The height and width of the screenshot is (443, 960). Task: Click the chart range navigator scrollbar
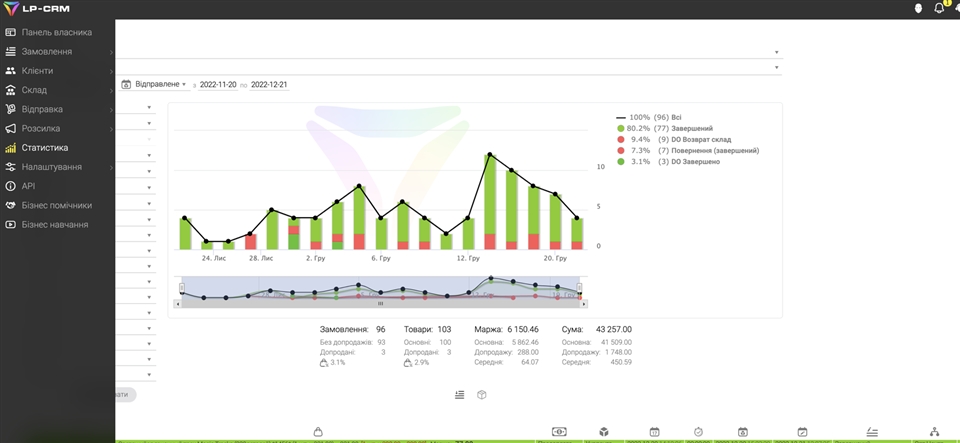point(380,303)
